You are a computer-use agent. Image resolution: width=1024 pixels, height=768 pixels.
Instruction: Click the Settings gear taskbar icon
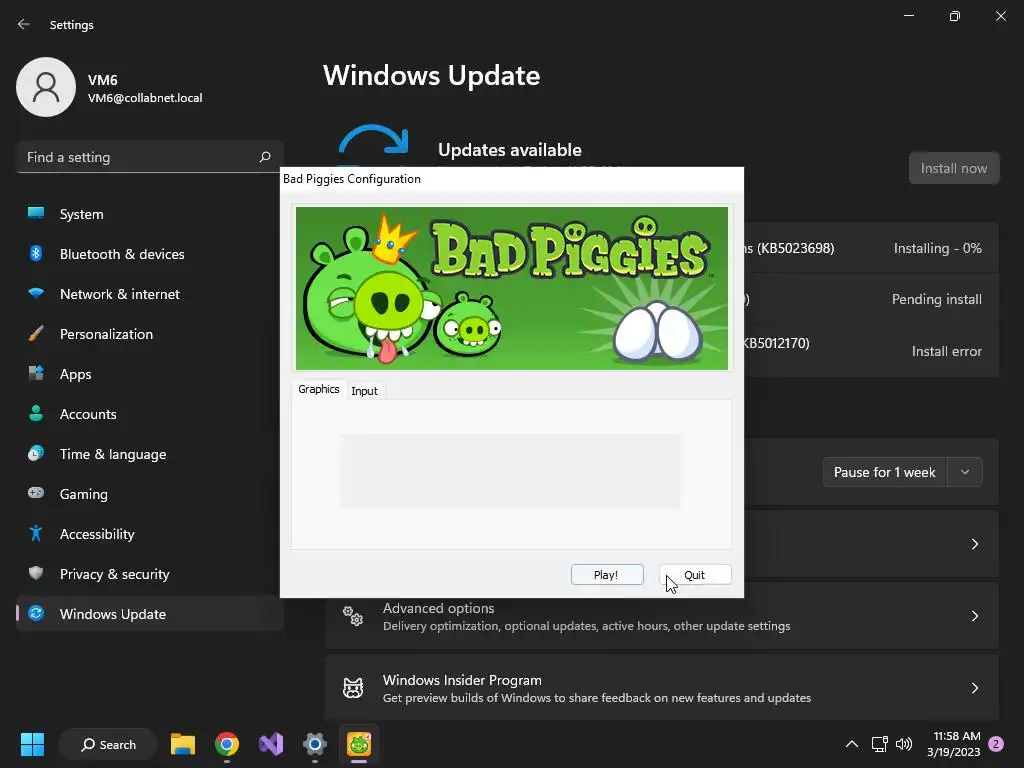pos(315,744)
